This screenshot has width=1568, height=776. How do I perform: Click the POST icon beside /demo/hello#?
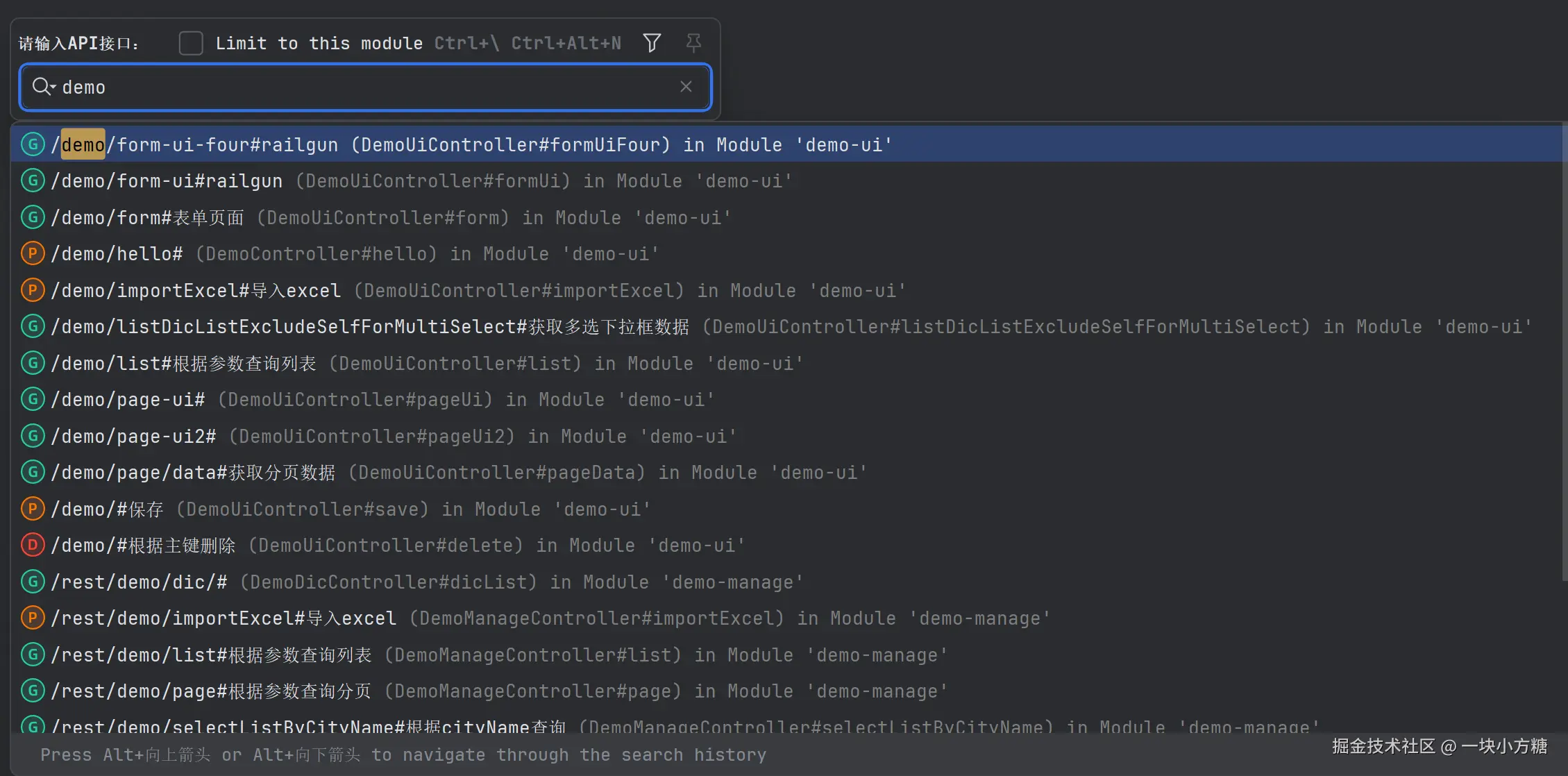pyautogui.click(x=33, y=253)
